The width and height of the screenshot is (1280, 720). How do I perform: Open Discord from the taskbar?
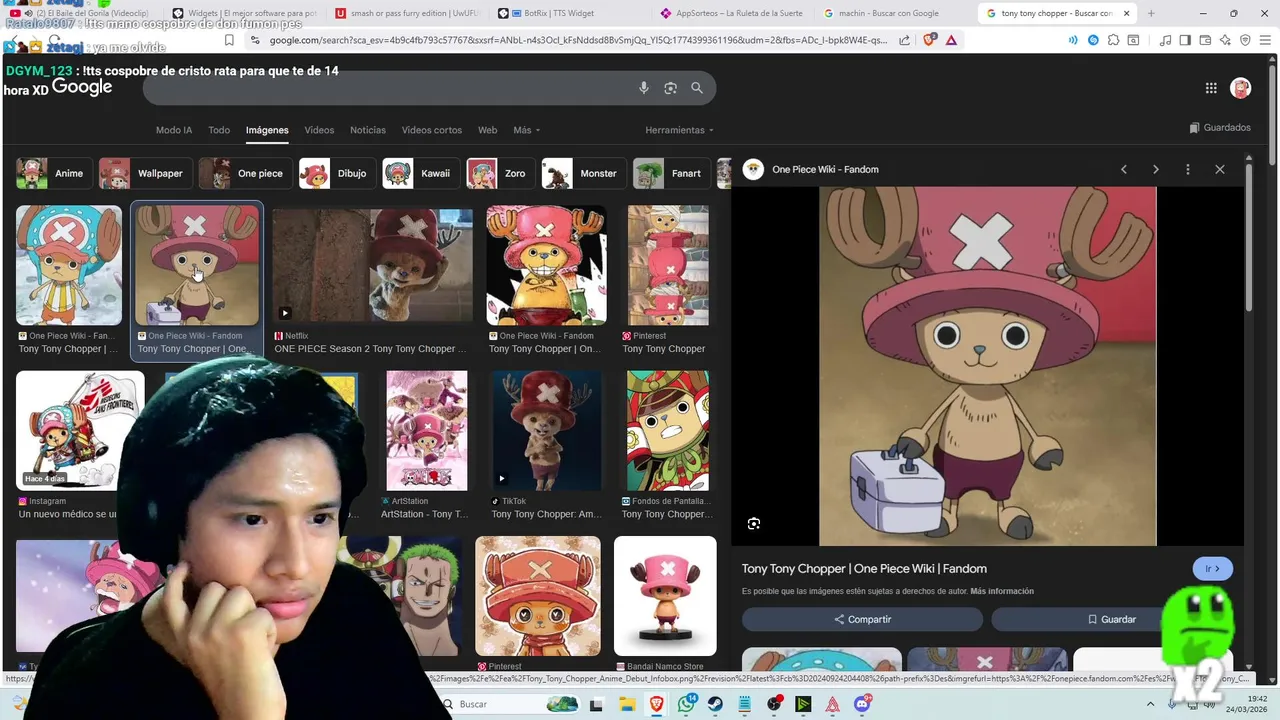pos(862,704)
